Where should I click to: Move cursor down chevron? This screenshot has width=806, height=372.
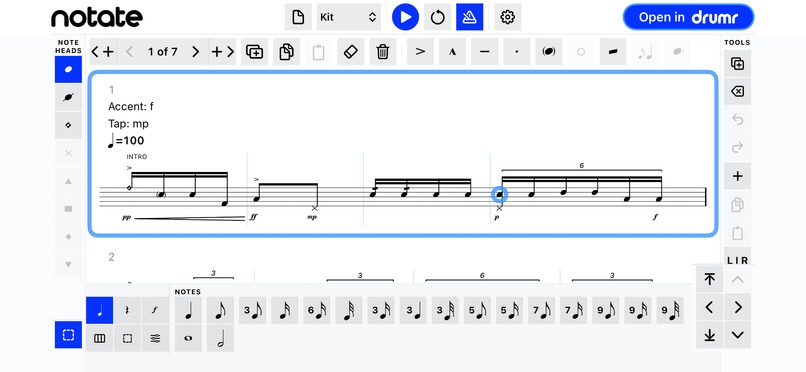pyautogui.click(x=738, y=335)
